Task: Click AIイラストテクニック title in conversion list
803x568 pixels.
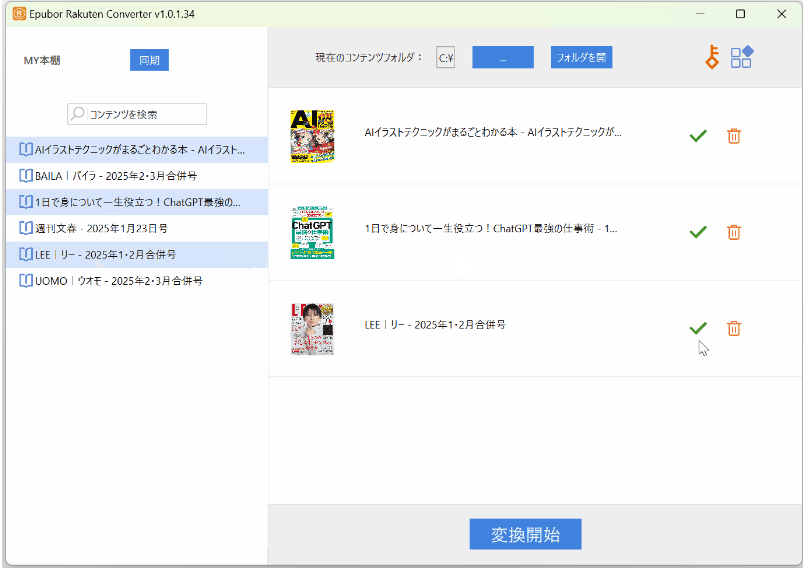Action: [493, 132]
